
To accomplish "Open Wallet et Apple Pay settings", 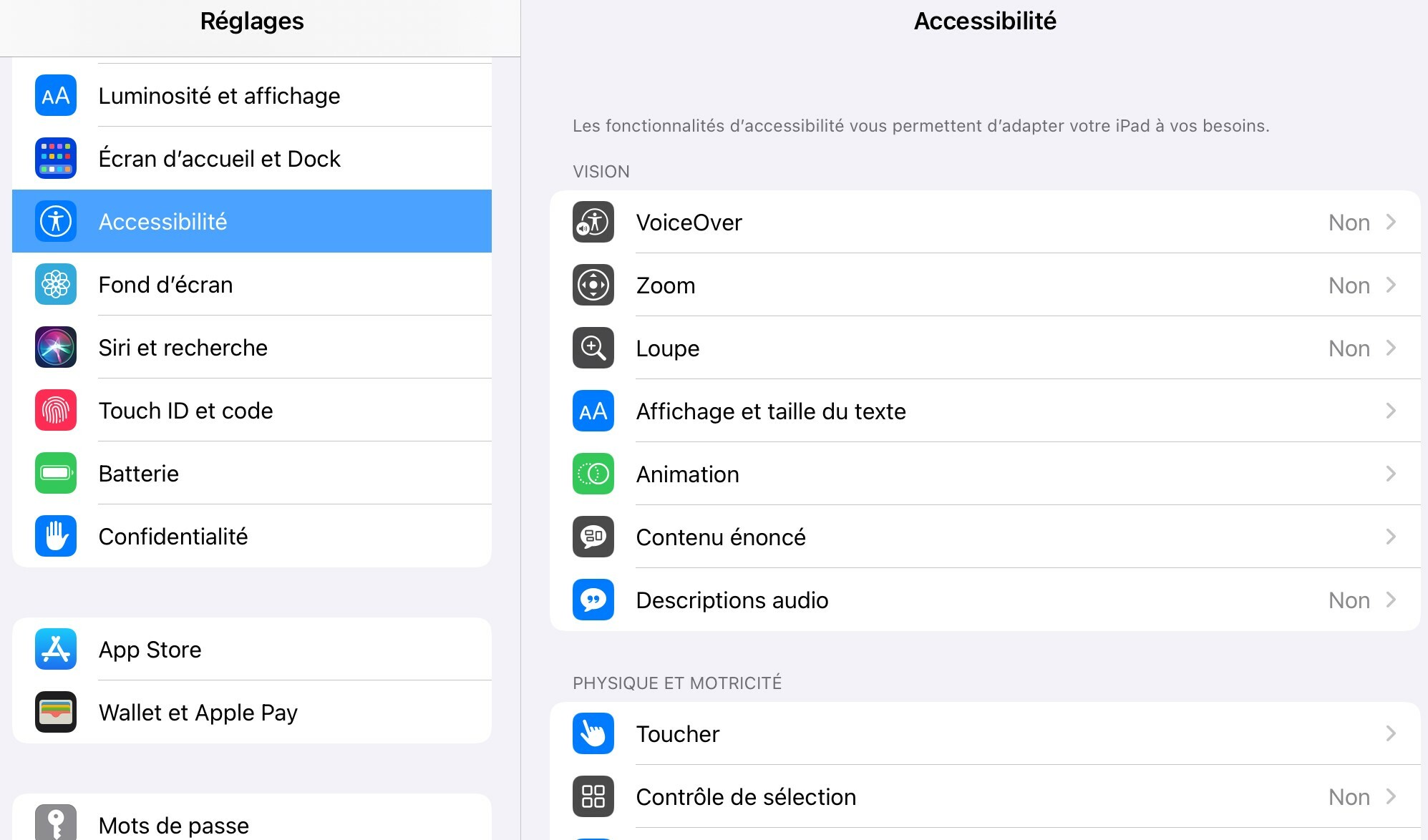I will (252, 712).
